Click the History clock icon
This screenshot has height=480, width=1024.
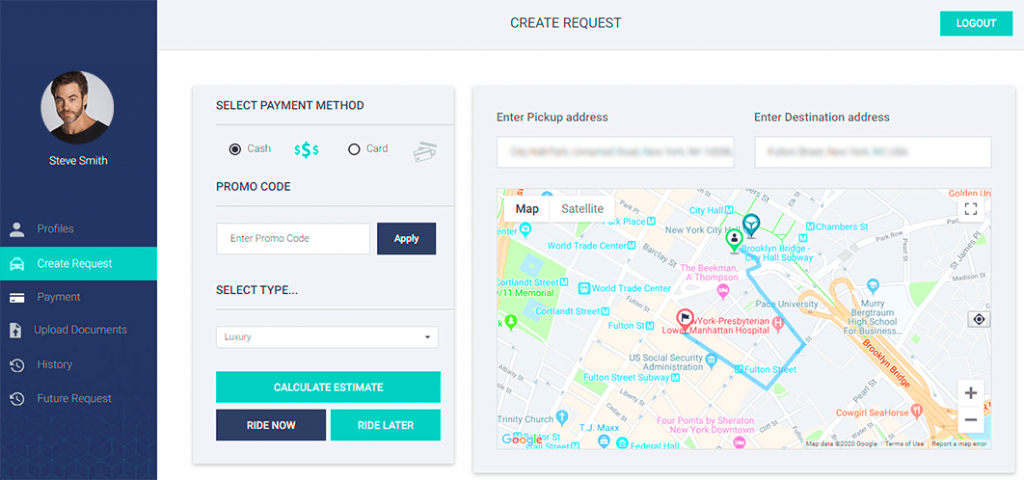tap(17, 365)
